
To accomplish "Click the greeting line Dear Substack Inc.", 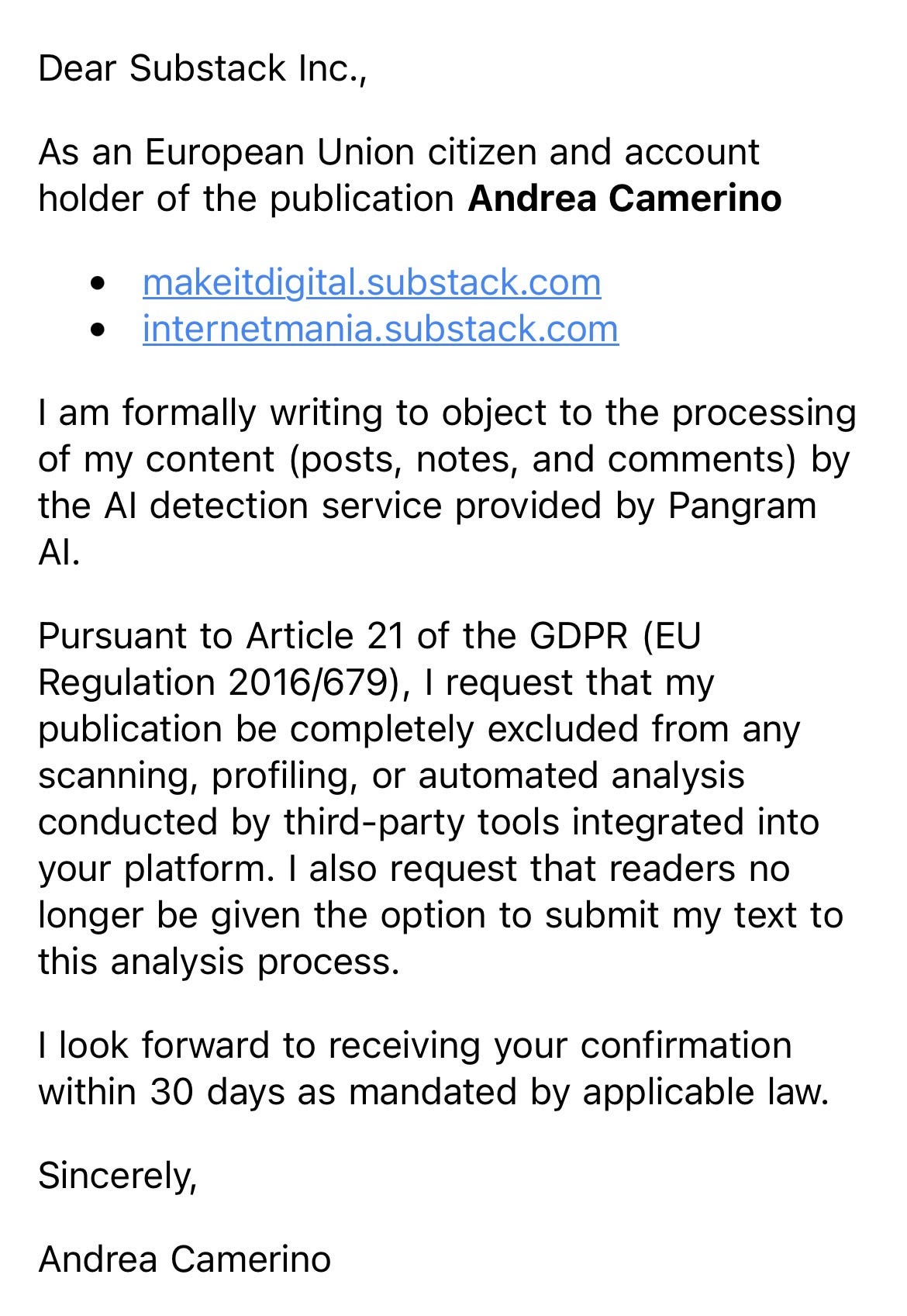I will pyautogui.click(x=202, y=68).
